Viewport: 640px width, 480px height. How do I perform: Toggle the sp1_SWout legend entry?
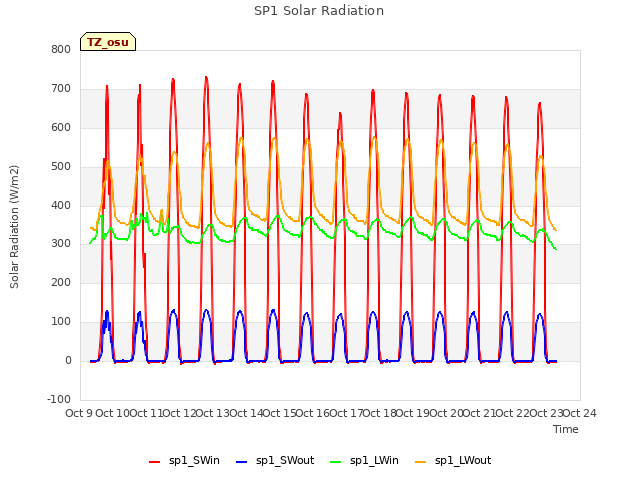coord(275,461)
